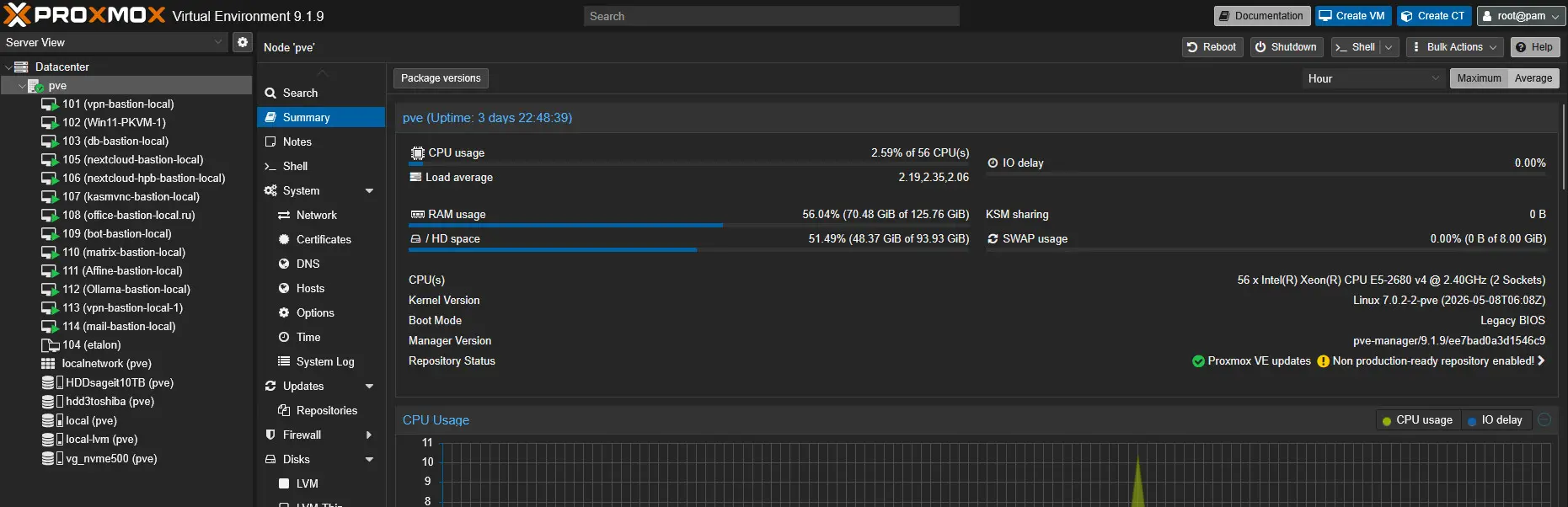Select VM 105 (nextcloud-bastion-local)

click(x=132, y=159)
